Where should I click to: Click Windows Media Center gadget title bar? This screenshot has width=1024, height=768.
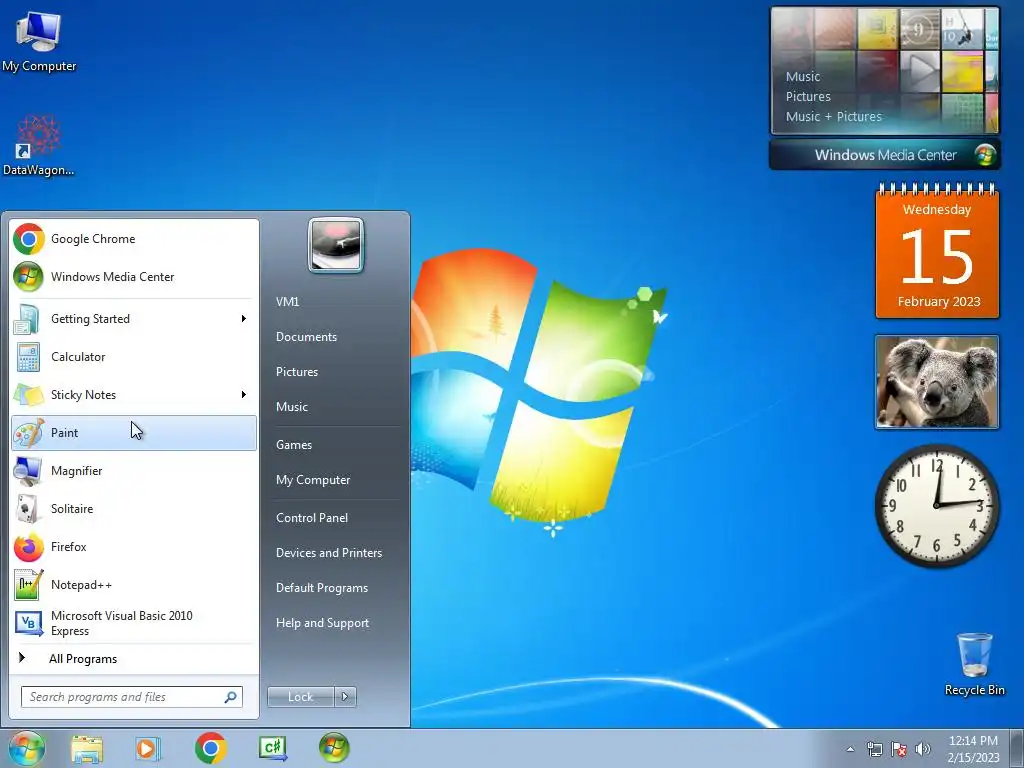tap(885, 155)
